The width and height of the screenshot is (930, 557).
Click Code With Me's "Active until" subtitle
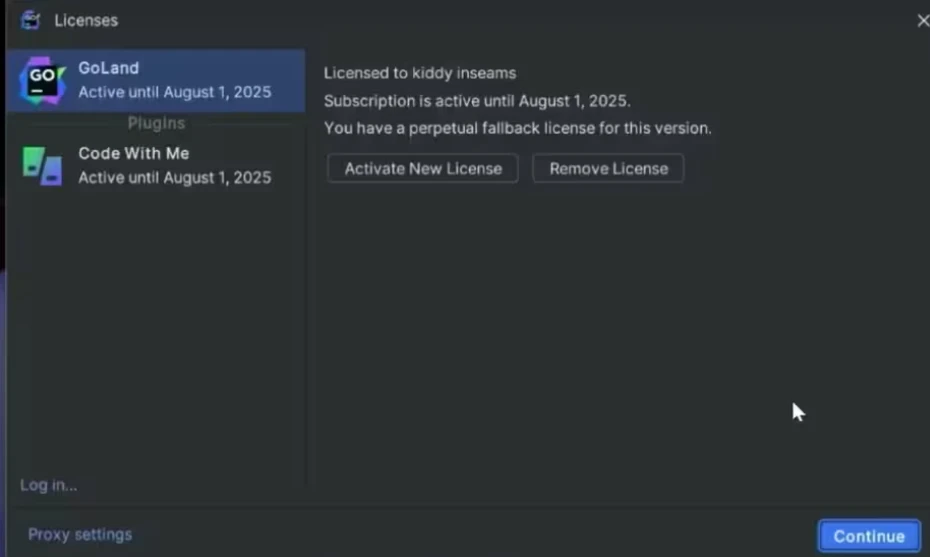(175, 178)
